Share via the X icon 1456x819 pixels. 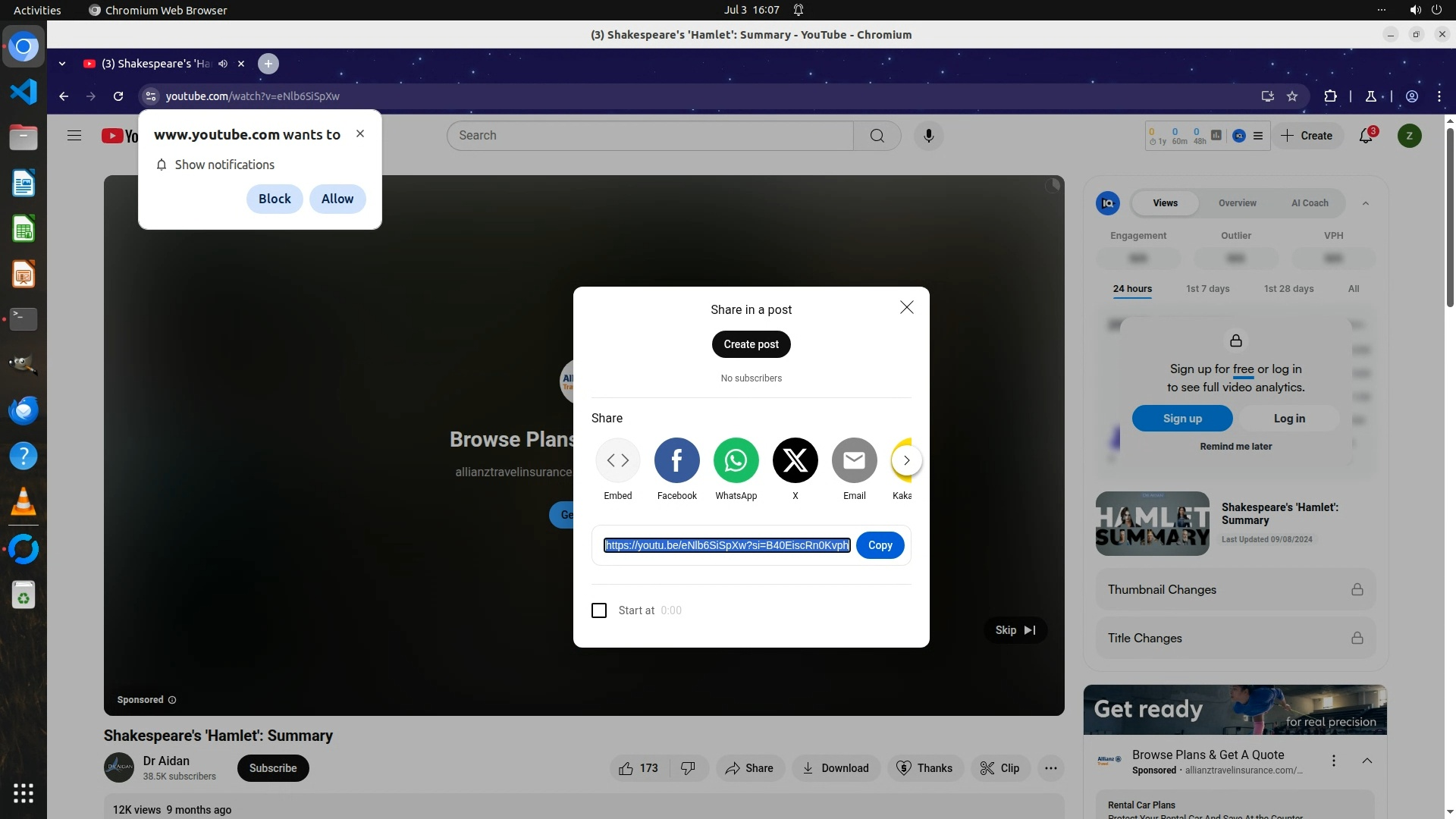(795, 460)
